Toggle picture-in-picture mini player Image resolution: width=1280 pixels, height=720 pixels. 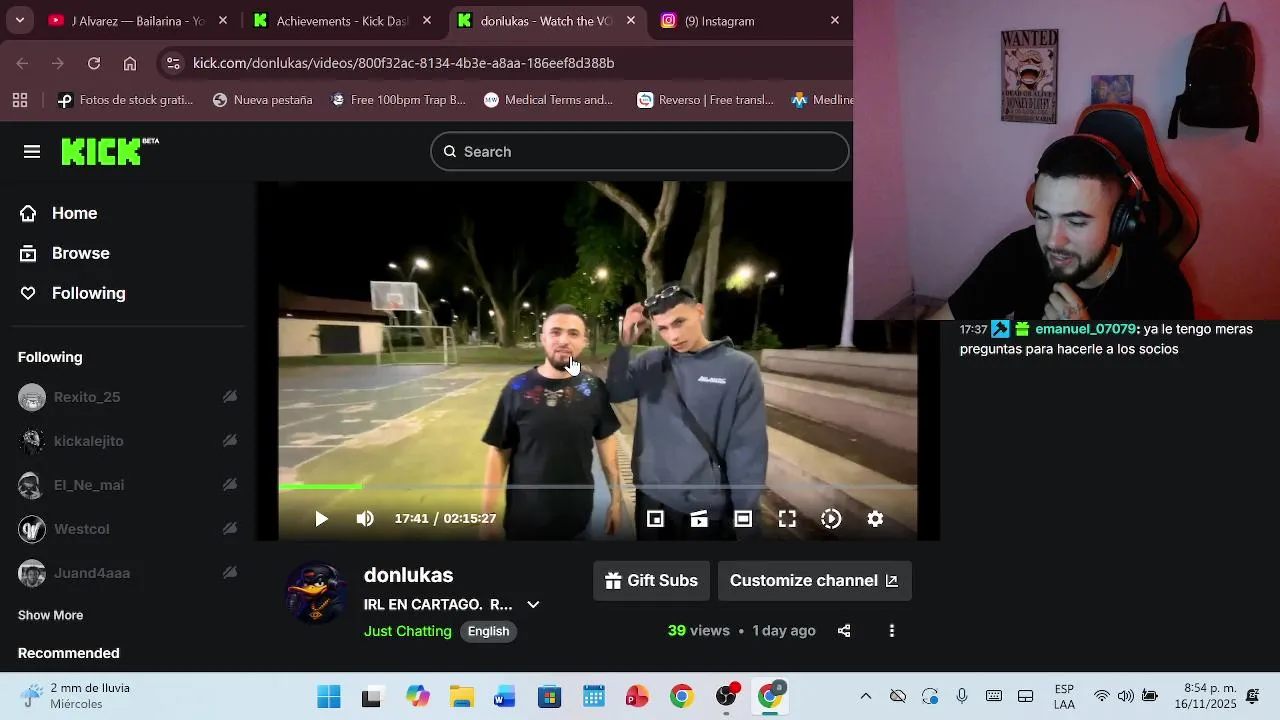(x=655, y=519)
